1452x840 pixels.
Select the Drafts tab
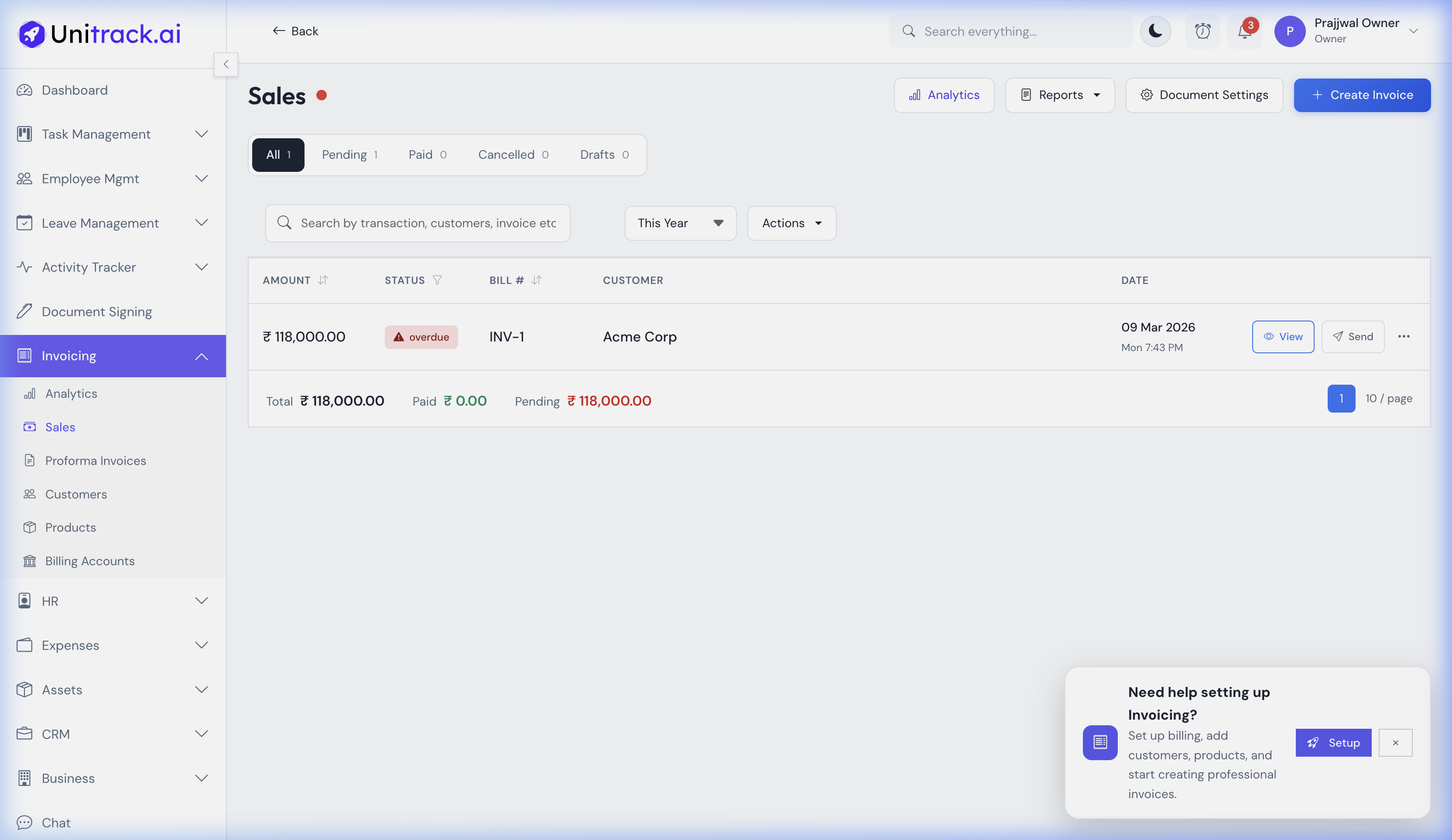603,154
